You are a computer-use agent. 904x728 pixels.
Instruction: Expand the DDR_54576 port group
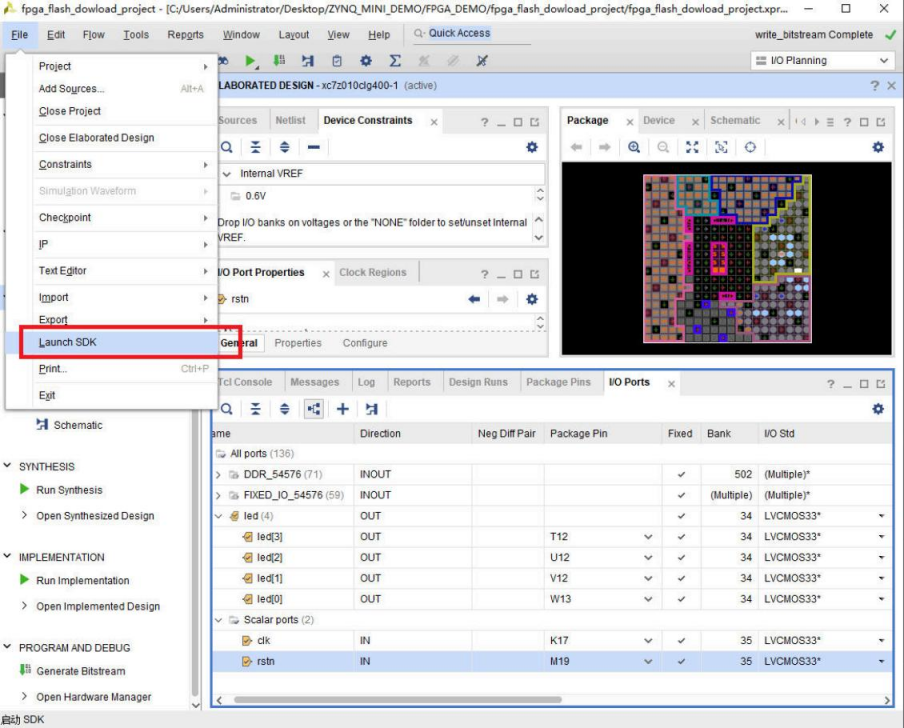coord(219,475)
